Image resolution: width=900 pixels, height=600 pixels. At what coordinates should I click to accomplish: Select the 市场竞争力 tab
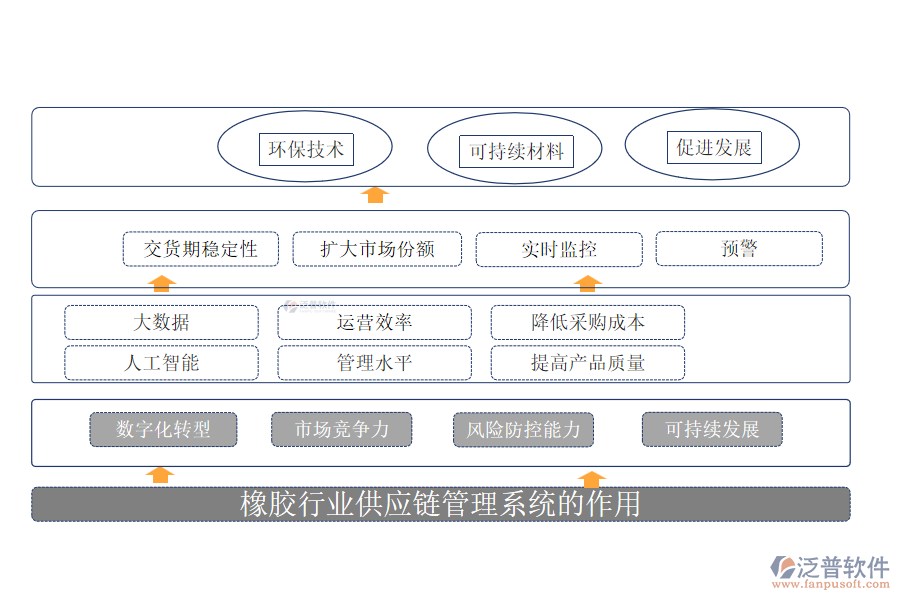pos(342,429)
